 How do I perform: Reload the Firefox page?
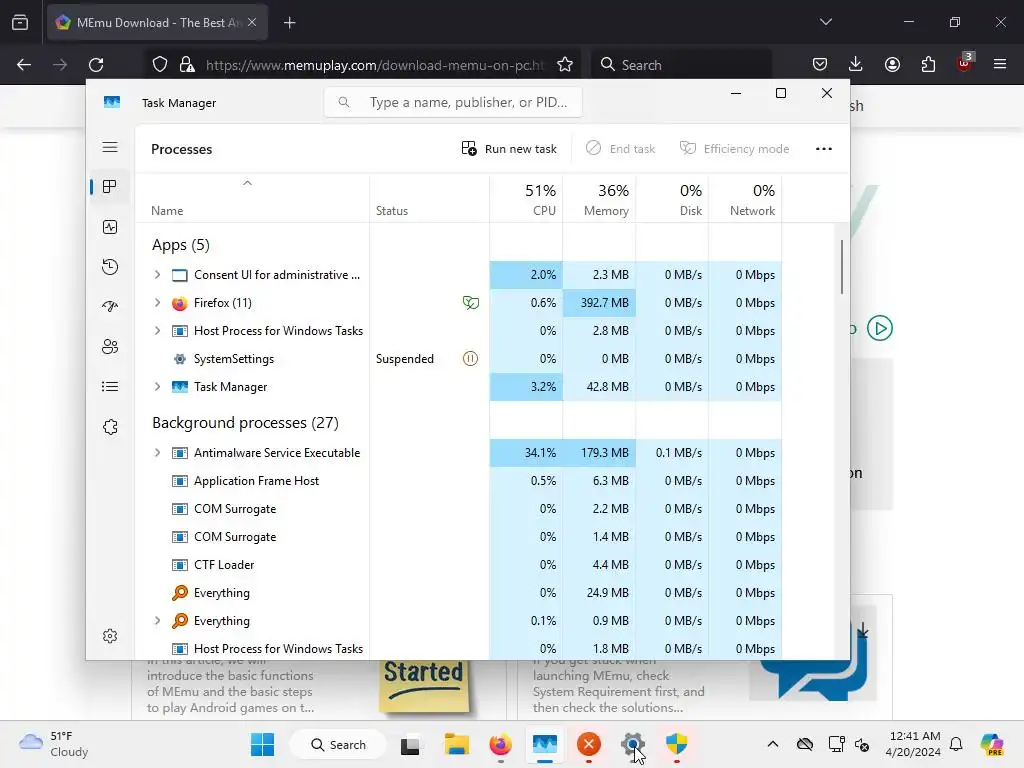[x=96, y=65]
